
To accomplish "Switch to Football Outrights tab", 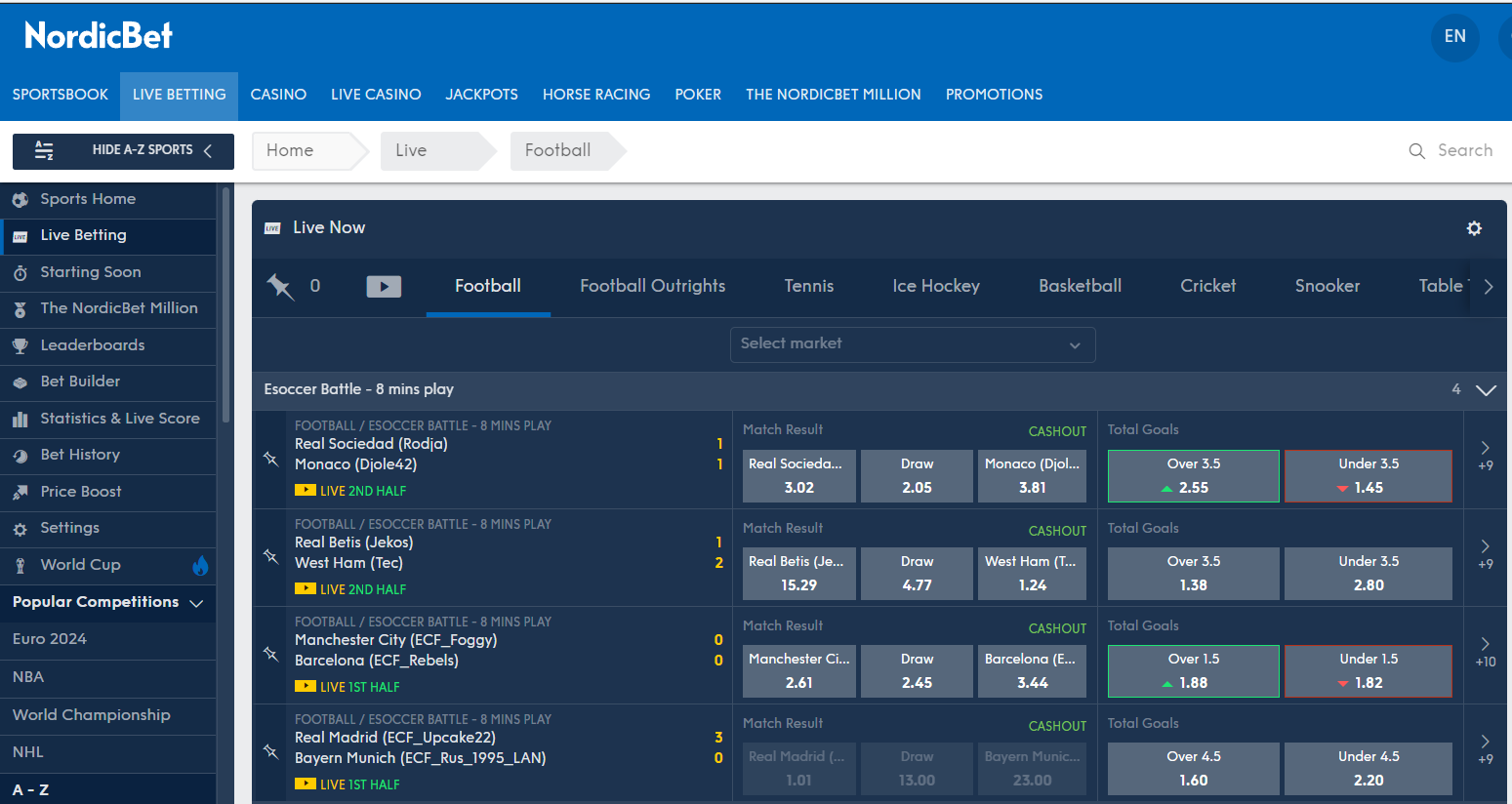I will [653, 286].
